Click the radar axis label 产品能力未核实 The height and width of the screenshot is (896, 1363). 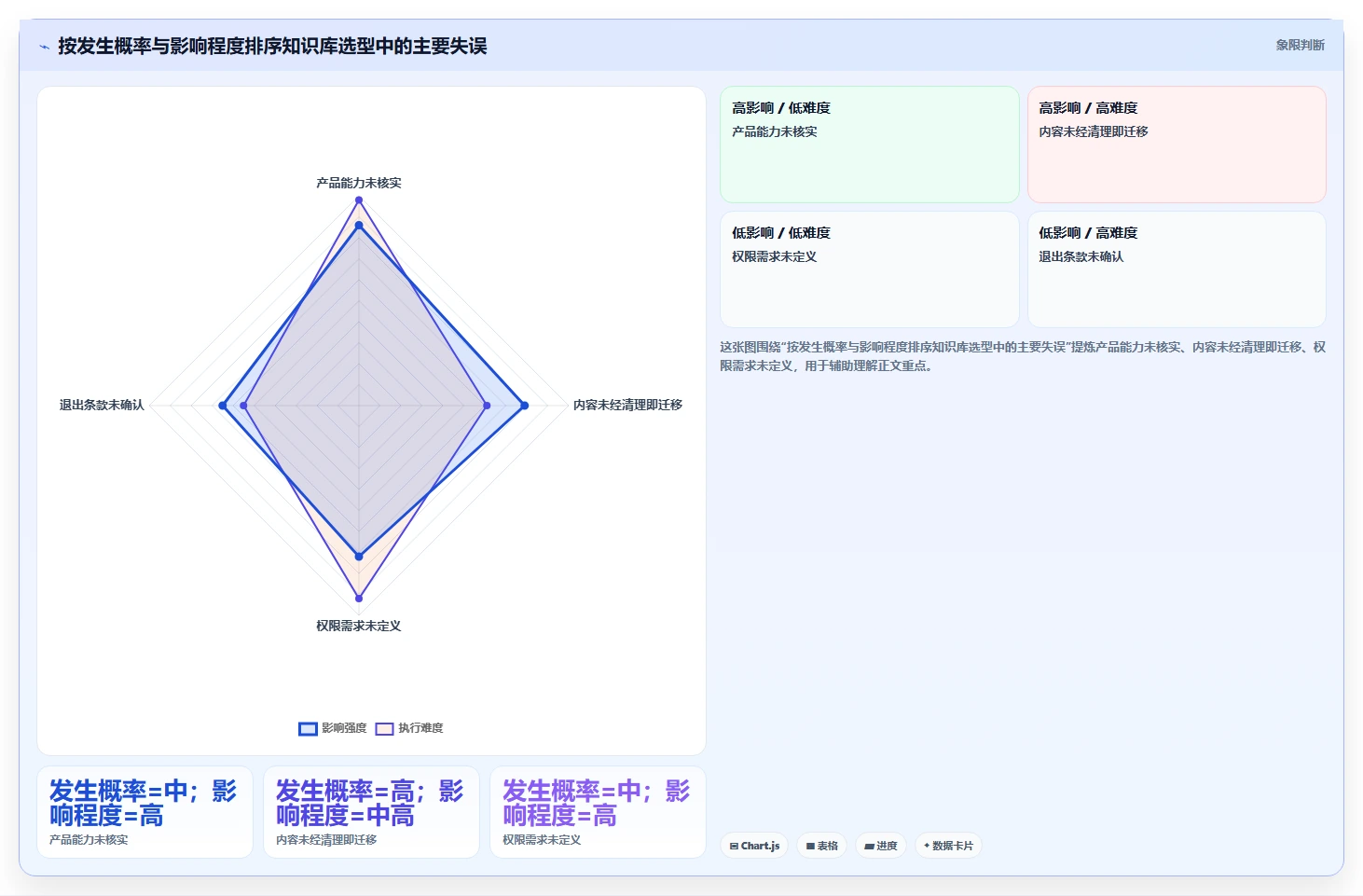(359, 183)
